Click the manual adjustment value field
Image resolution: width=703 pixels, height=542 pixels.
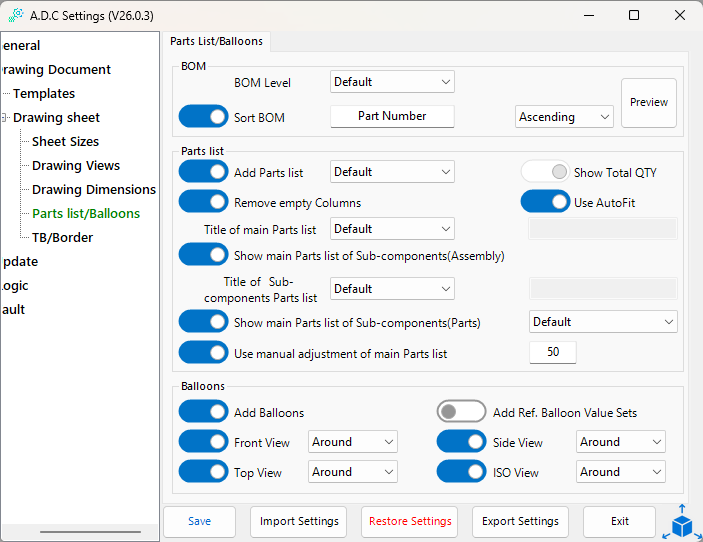552,352
